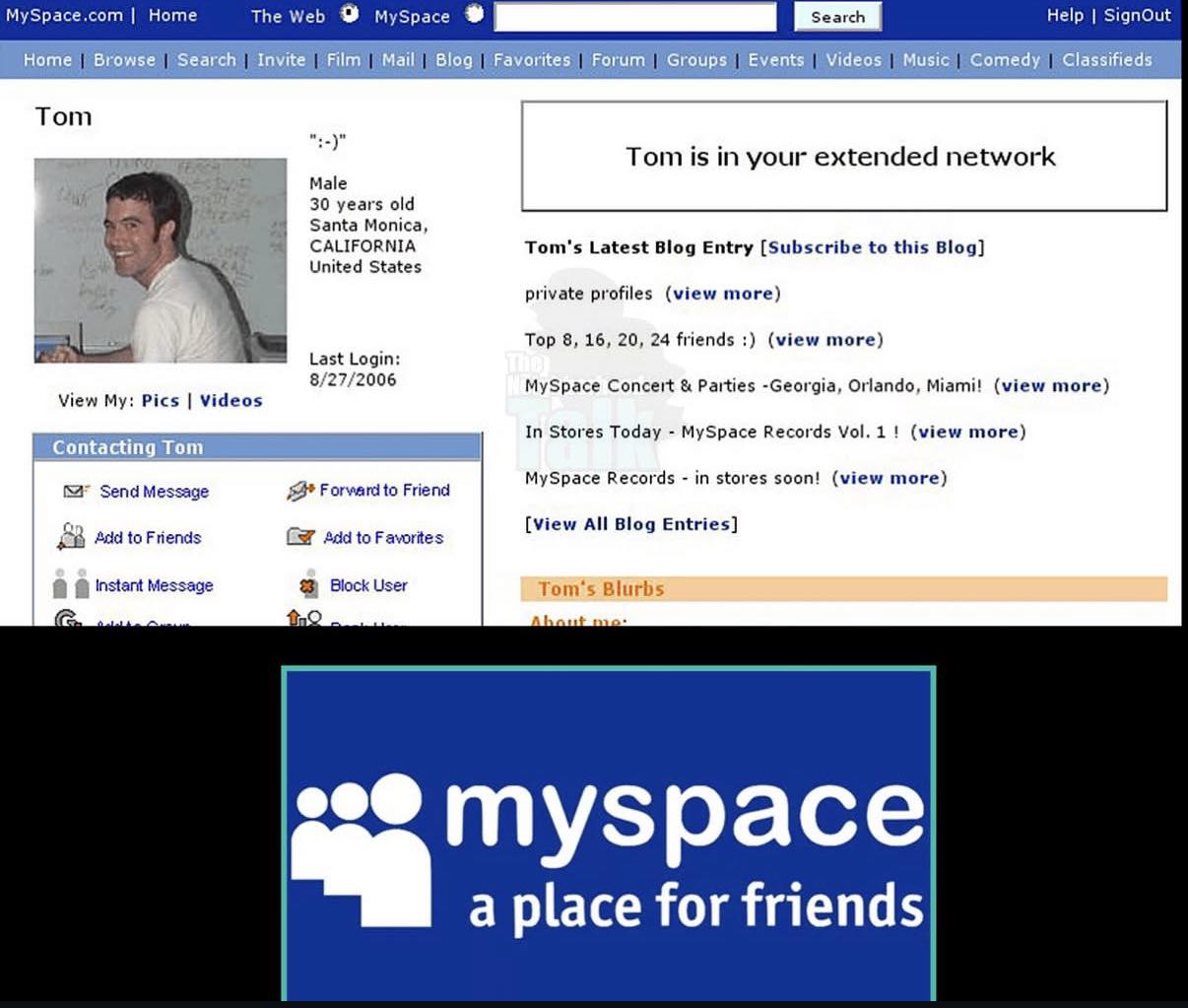Viewport: 1188px width, 1008px height.
Task: Open the Help link
Action: pyautogui.click(x=1065, y=15)
